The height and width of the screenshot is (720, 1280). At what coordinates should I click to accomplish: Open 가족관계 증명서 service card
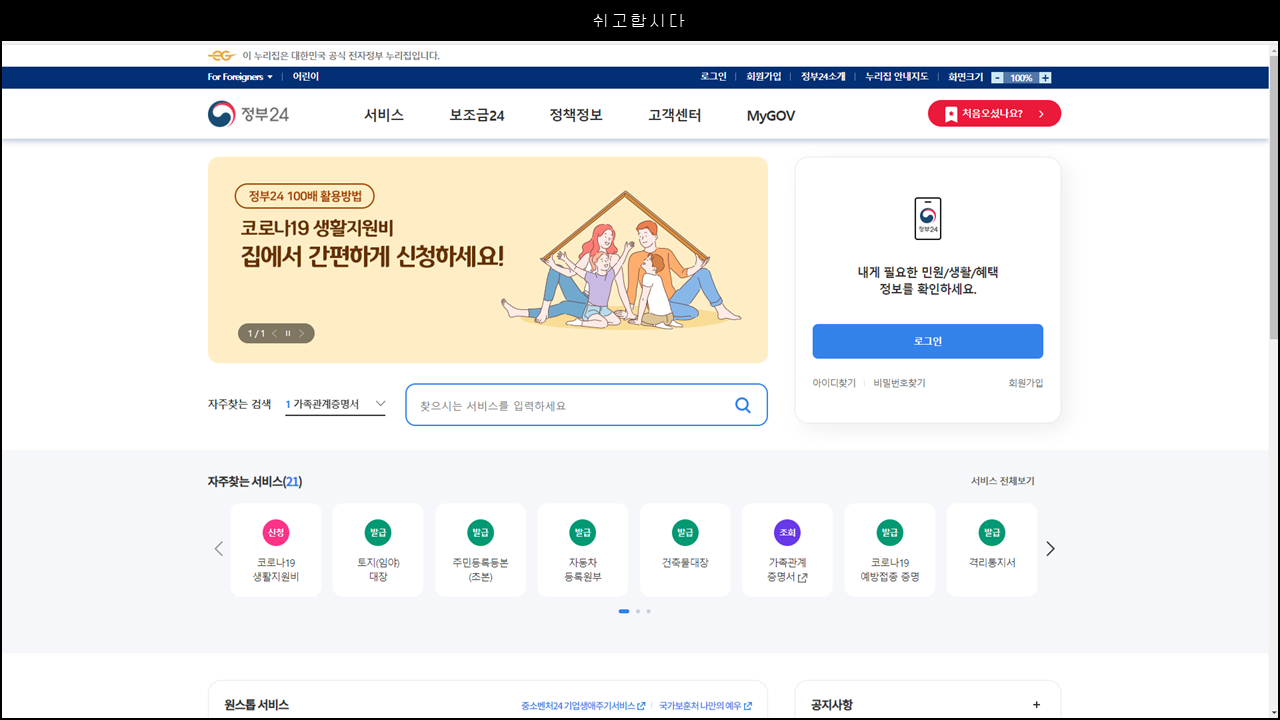(787, 550)
